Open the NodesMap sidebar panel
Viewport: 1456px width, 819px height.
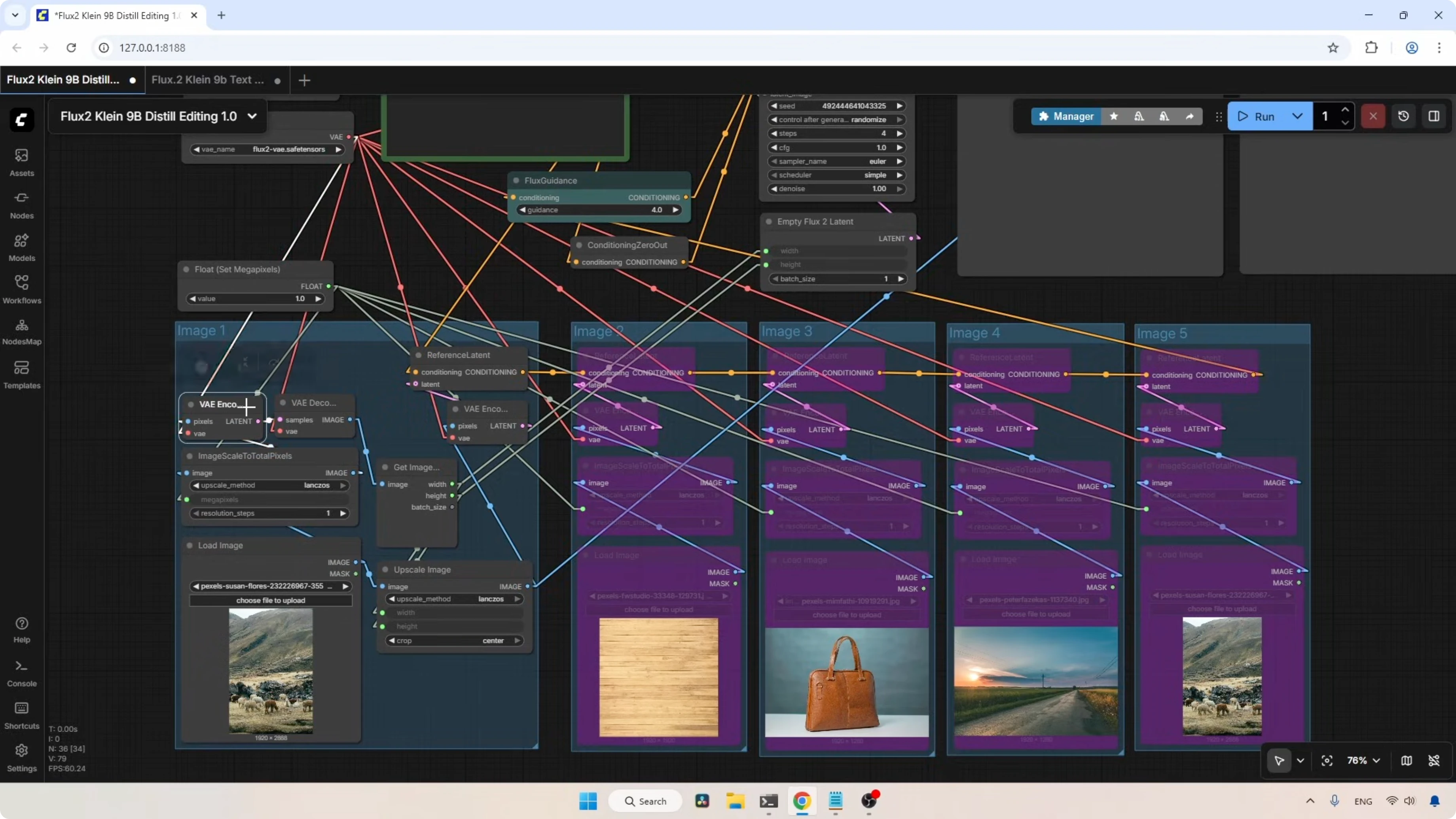[x=21, y=331]
